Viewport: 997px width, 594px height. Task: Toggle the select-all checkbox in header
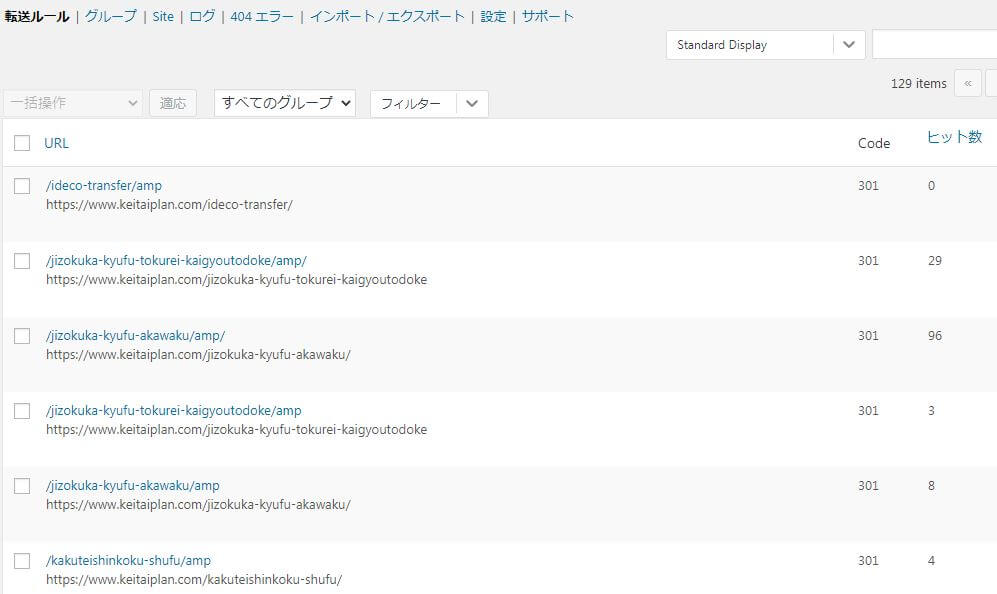pos(22,143)
